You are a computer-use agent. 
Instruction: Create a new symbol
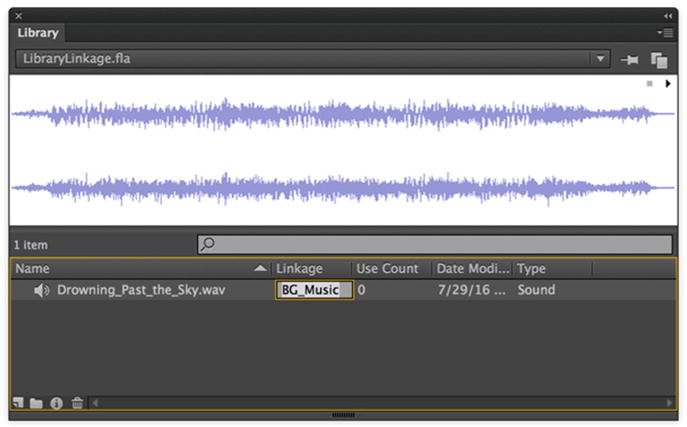click(18, 402)
